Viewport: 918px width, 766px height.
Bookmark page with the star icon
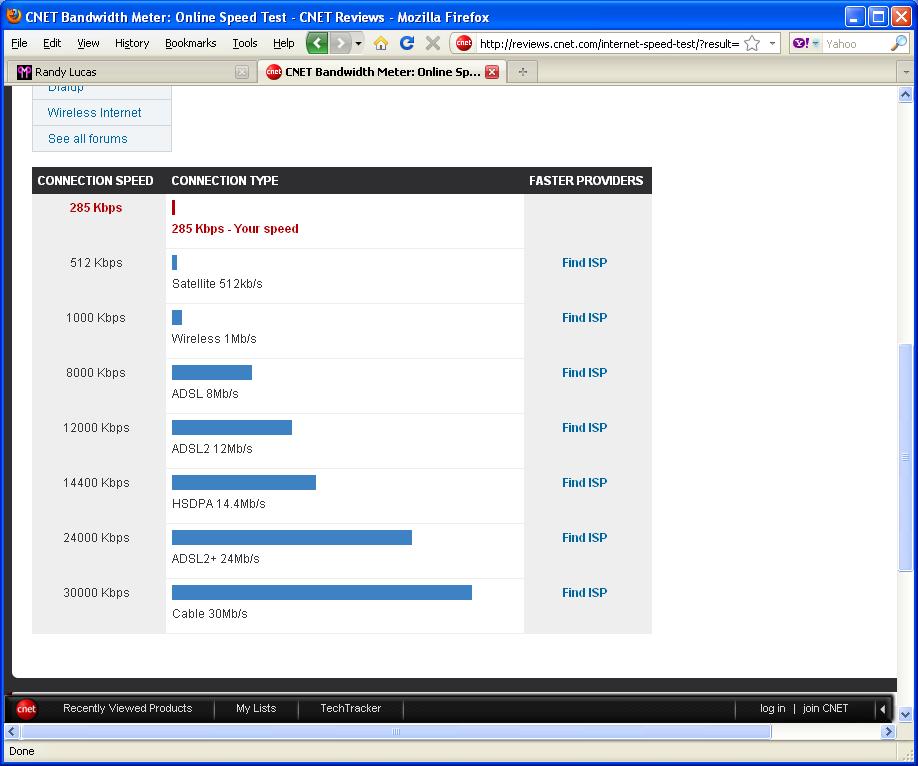[x=752, y=44]
